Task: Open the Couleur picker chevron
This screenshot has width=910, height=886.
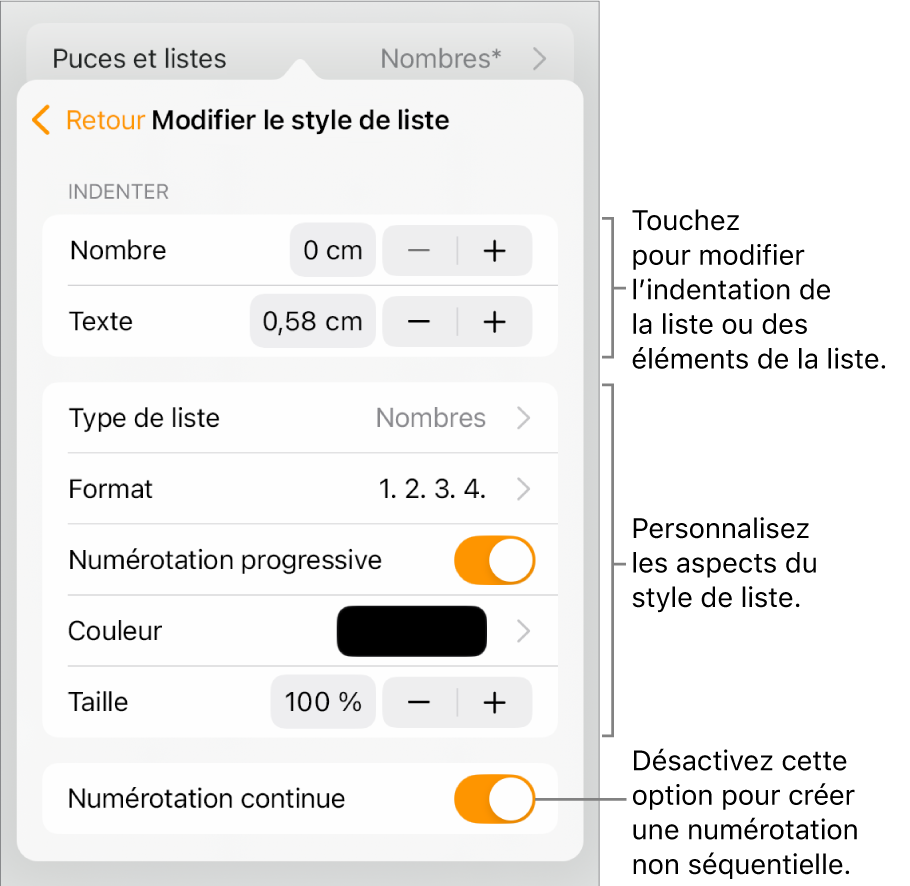Action: pyautogui.click(x=523, y=631)
